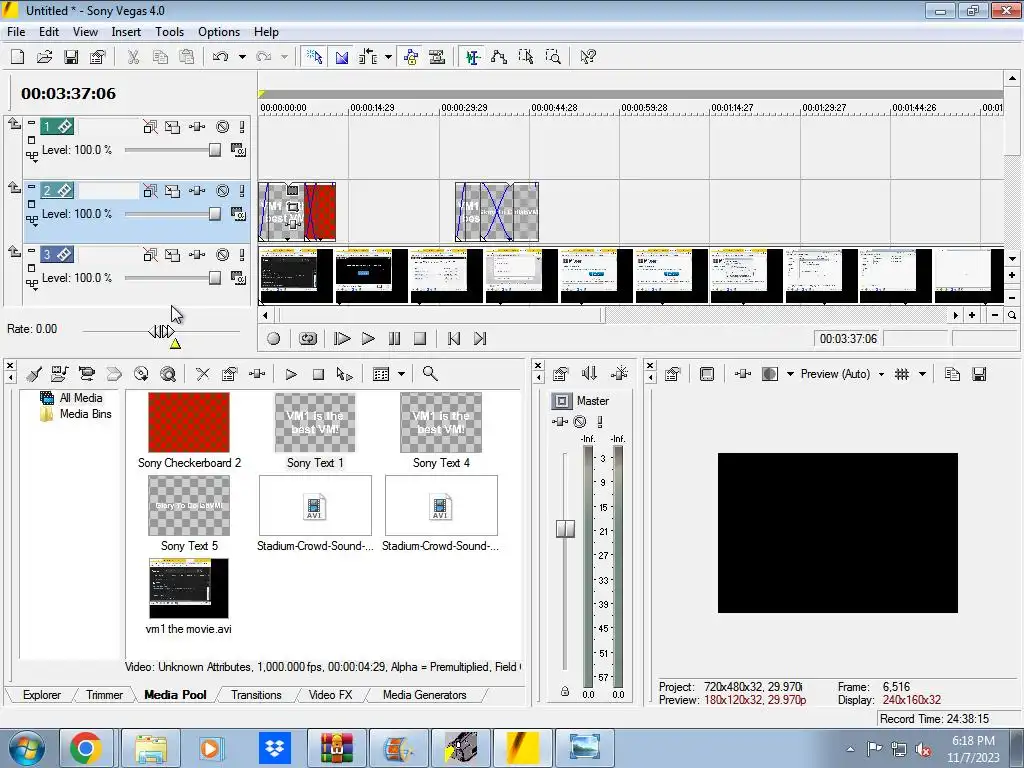The width and height of the screenshot is (1024, 768).
Task: Click the playback Rate slider
Action: 161,332
